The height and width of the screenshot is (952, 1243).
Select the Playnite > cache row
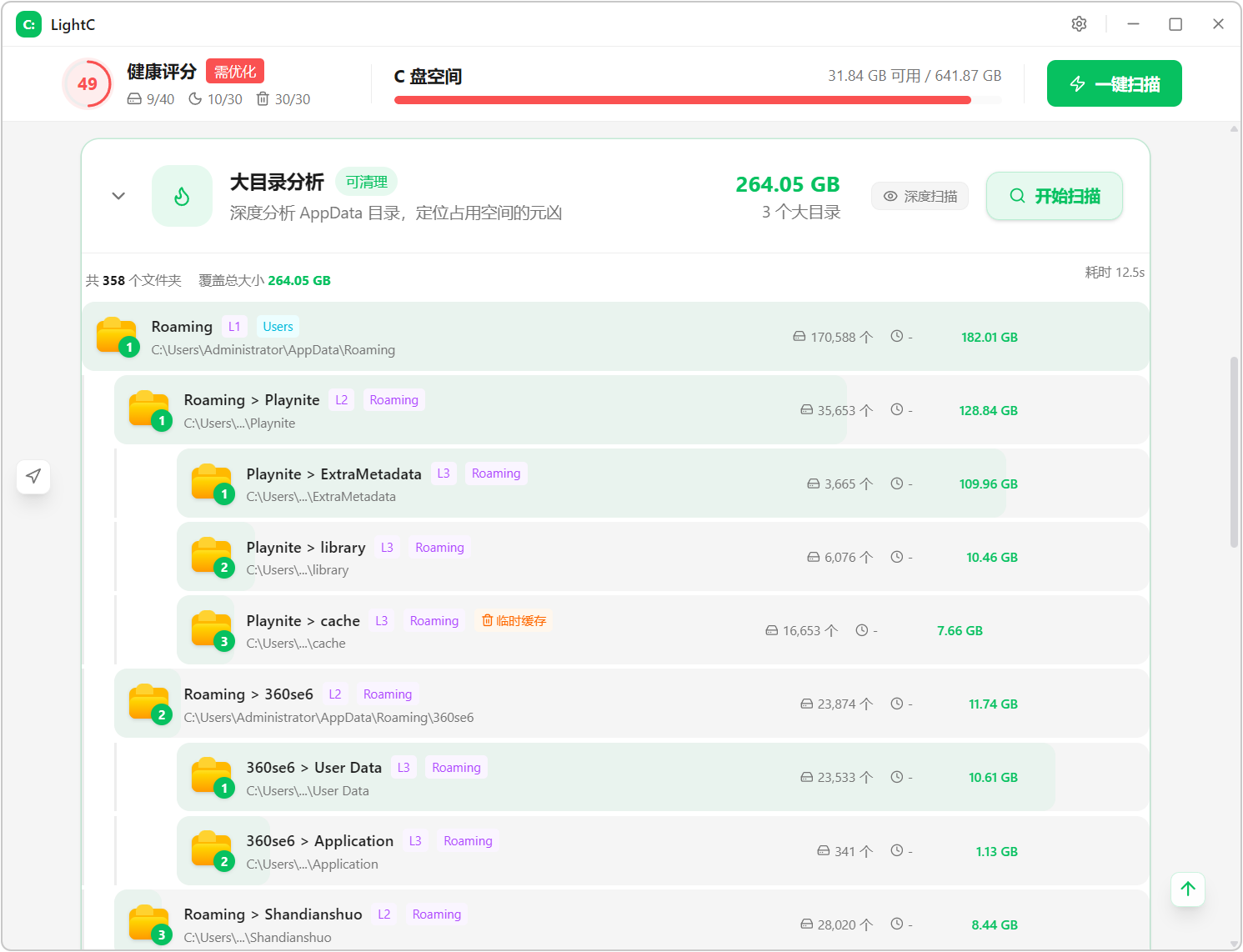pyautogui.click(x=663, y=630)
